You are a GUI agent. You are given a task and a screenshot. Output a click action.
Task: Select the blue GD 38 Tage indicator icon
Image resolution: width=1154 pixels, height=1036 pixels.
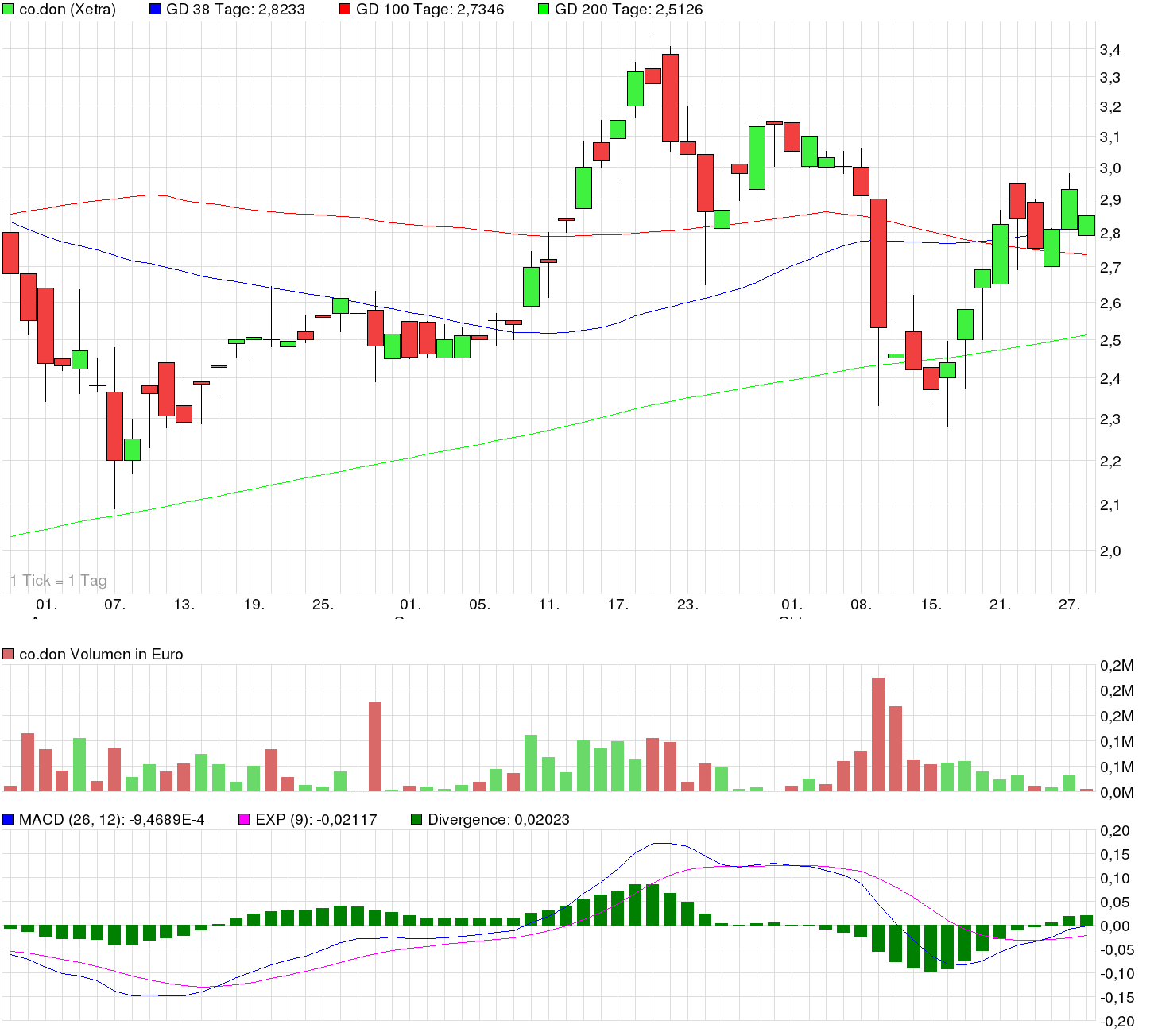coord(153,10)
